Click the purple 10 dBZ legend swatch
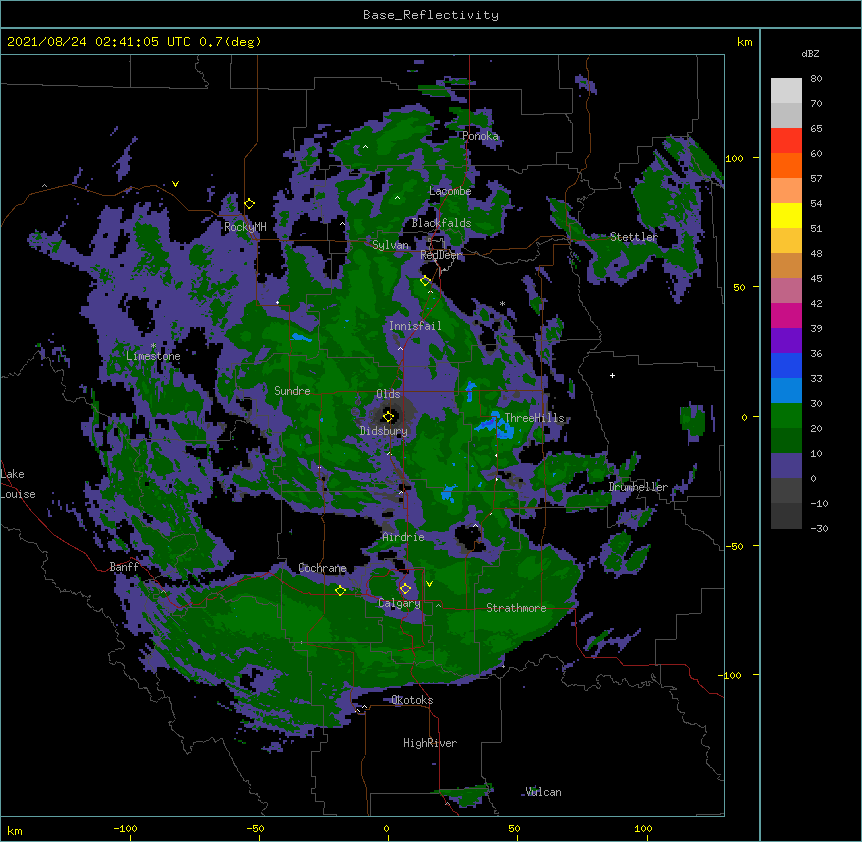862x842 pixels. [786, 466]
